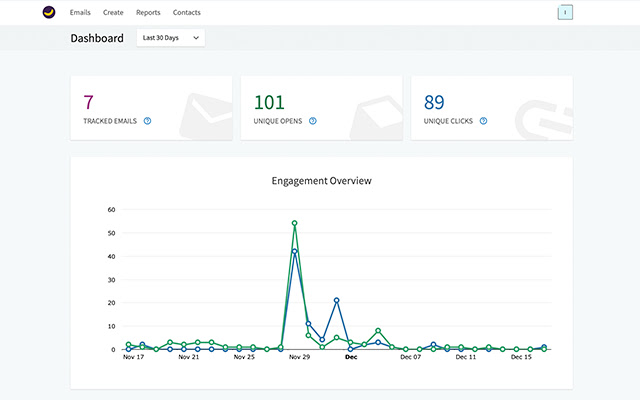Screen dimensions: 640x400
Task: Select the 101 unique opens figure
Action: 269,101
